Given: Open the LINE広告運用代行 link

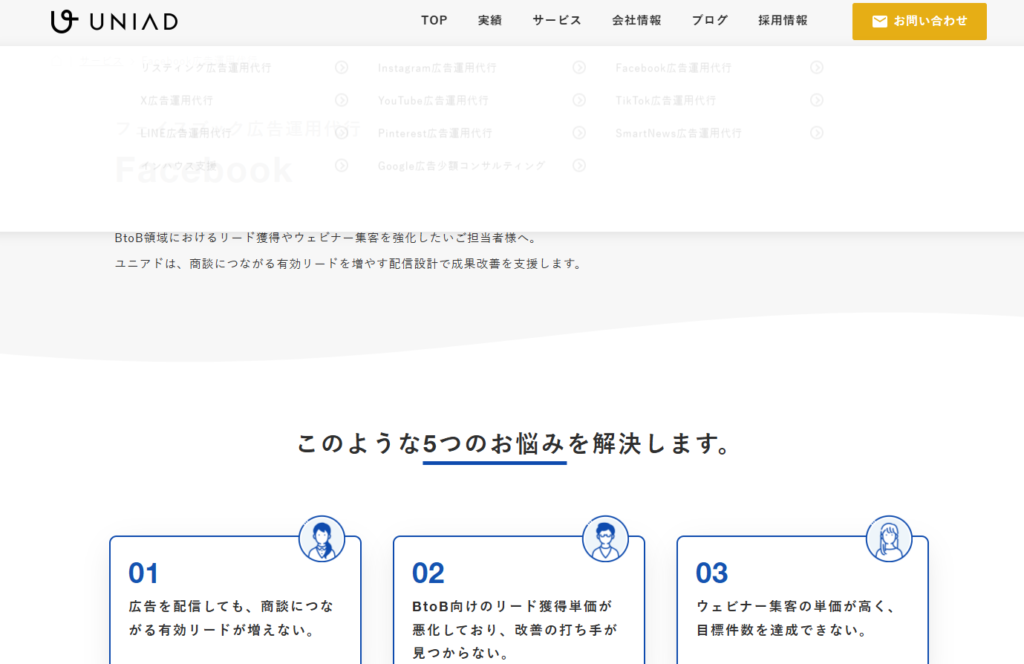Looking at the screenshot, I should (186, 133).
